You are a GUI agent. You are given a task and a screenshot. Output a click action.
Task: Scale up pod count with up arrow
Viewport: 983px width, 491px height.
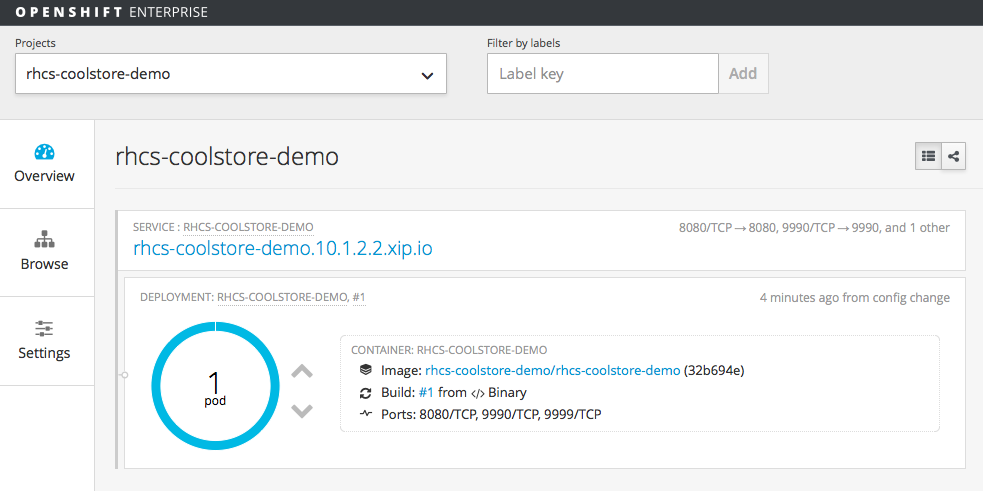pos(302,372)
